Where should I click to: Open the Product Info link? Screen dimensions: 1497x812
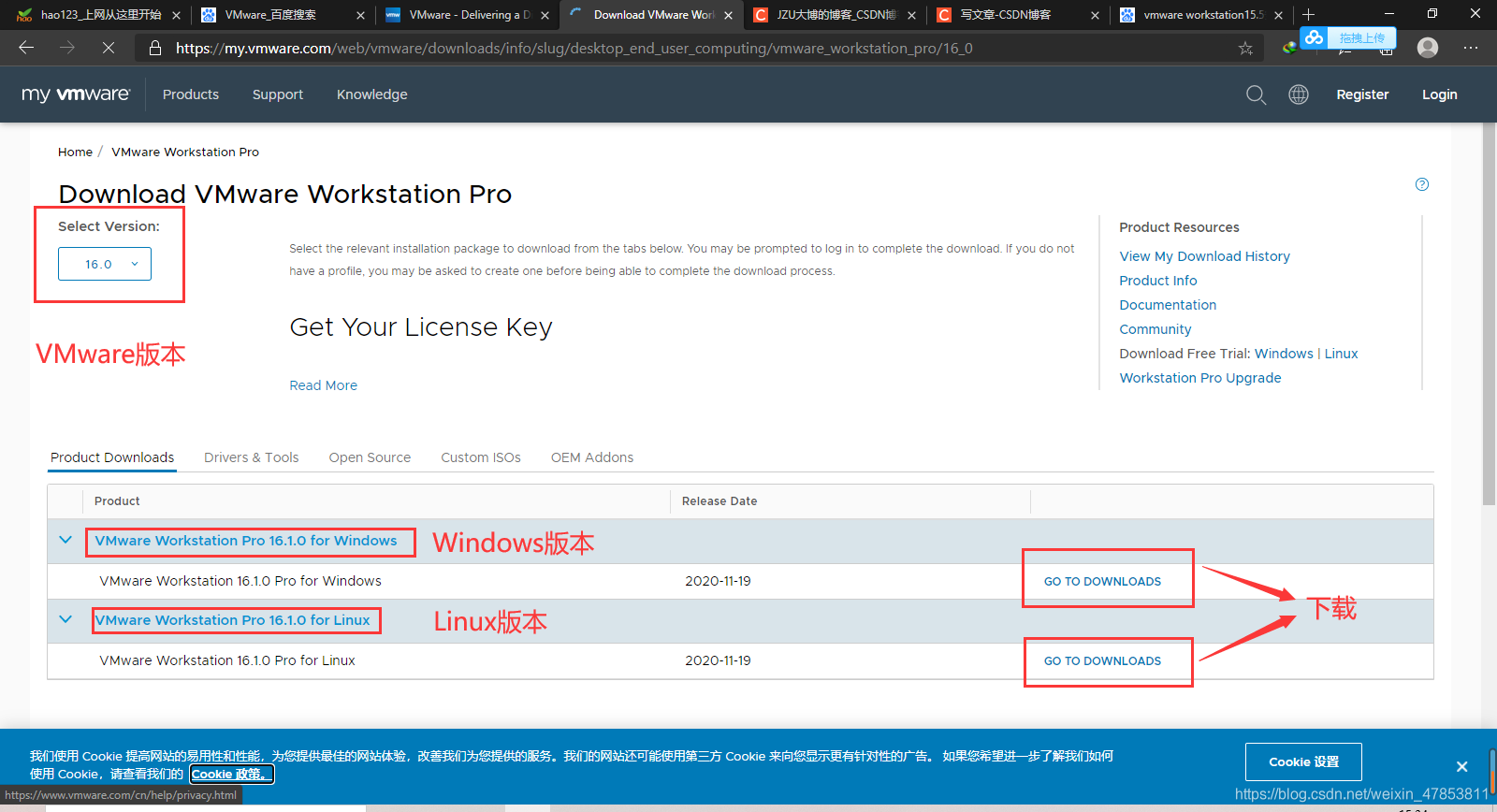tap(1157, 281)
